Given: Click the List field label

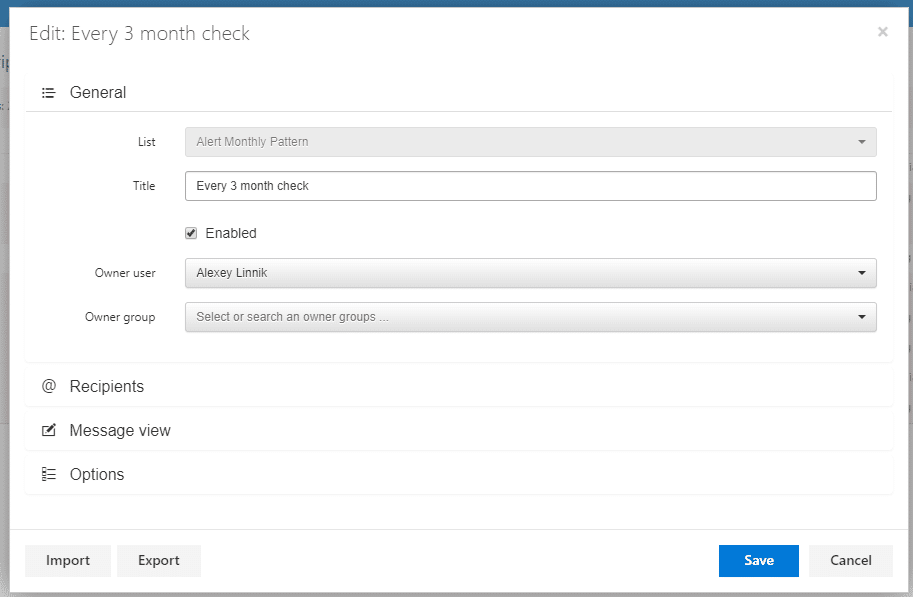Looking at the screenshot, I should coord(147,142).
